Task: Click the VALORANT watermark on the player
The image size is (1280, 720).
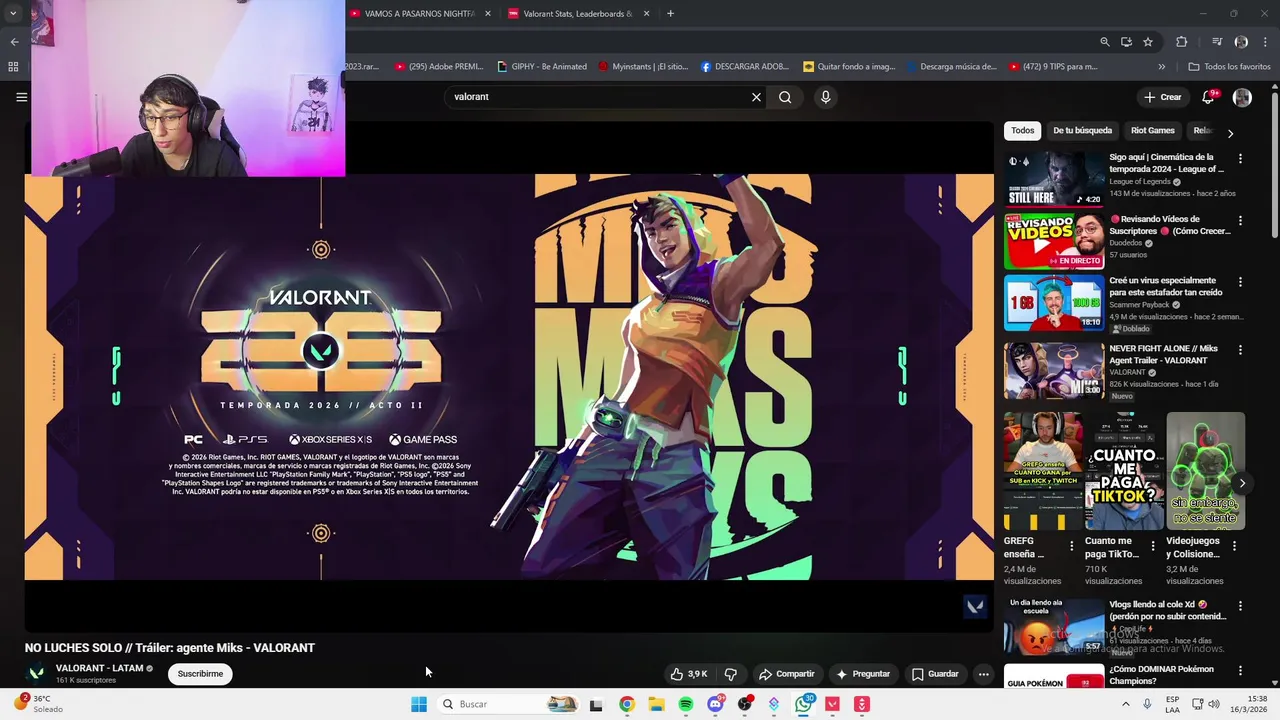Action: click(x=975, y=606)
